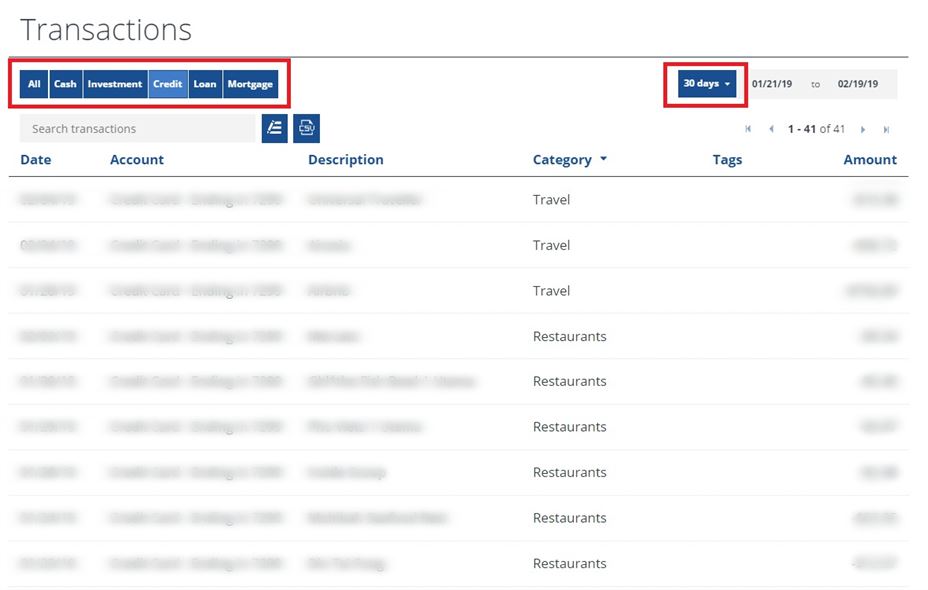Open the 30 days range dropdown

coord(706,84)
